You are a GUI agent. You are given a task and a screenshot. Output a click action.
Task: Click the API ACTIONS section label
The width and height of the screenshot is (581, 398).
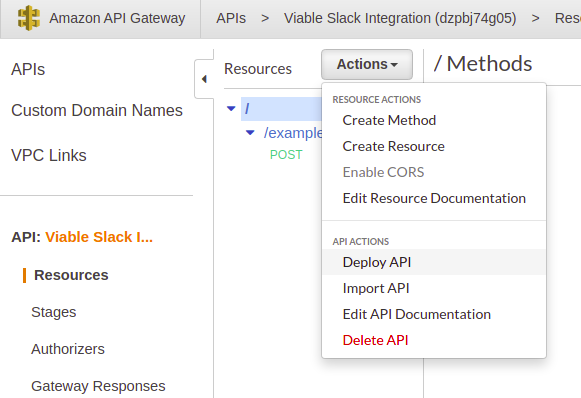[x=361, y=242]
